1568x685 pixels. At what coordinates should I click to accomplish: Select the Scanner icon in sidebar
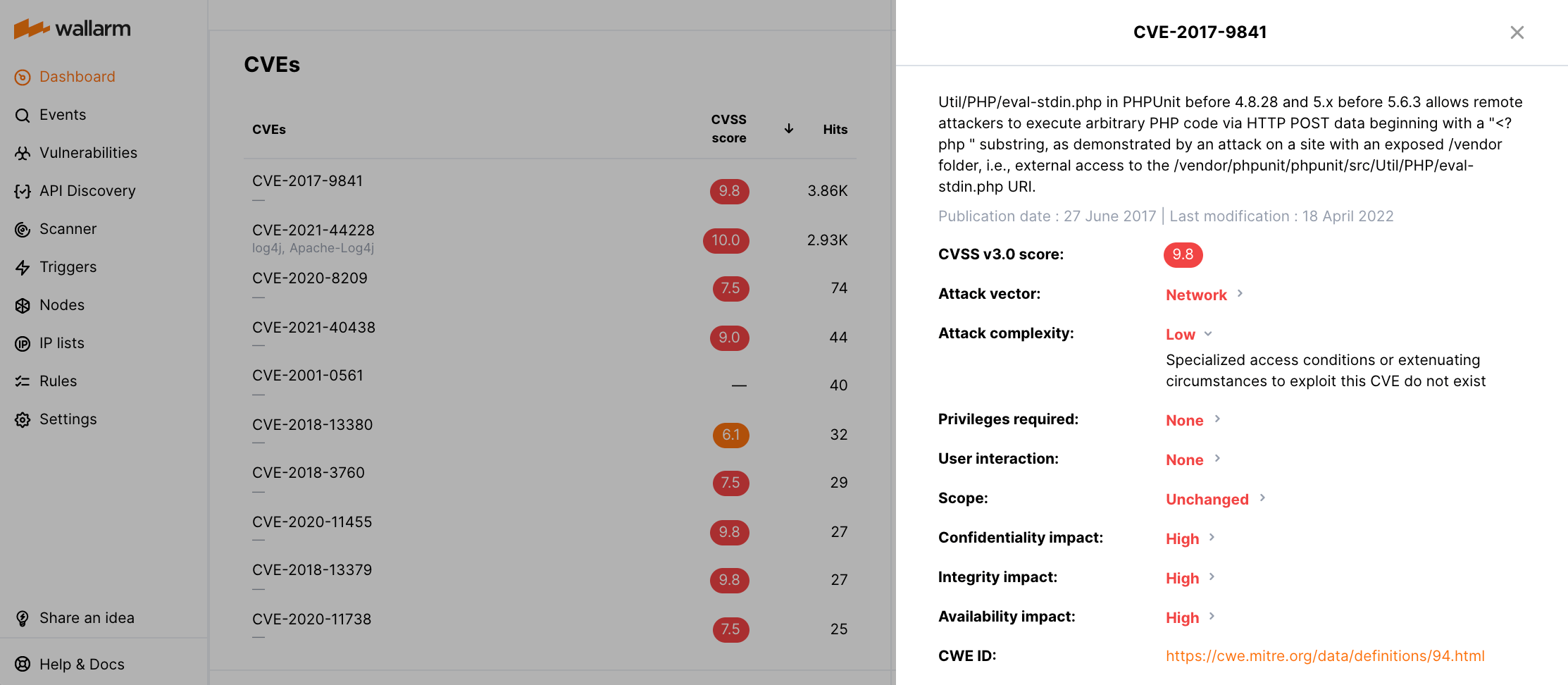pos(22,228)
